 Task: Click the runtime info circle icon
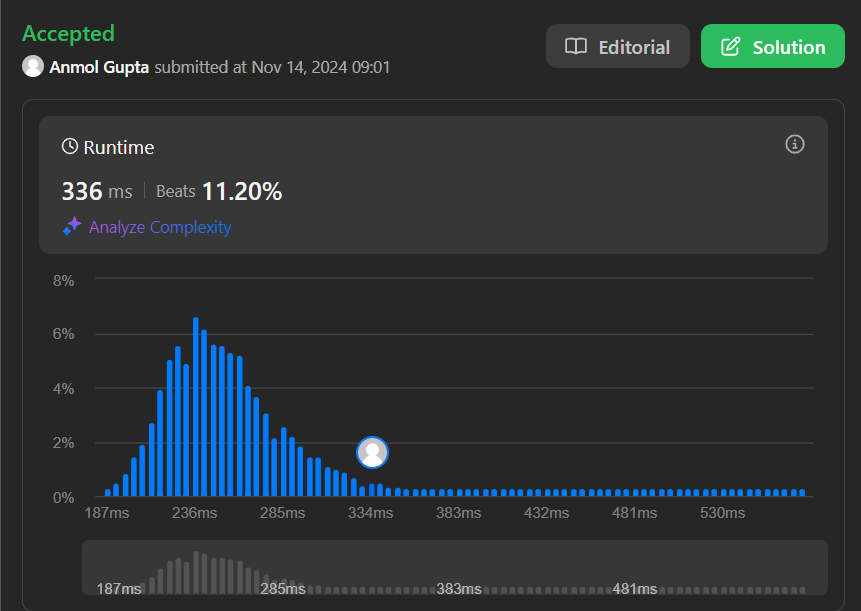[795, 144]
